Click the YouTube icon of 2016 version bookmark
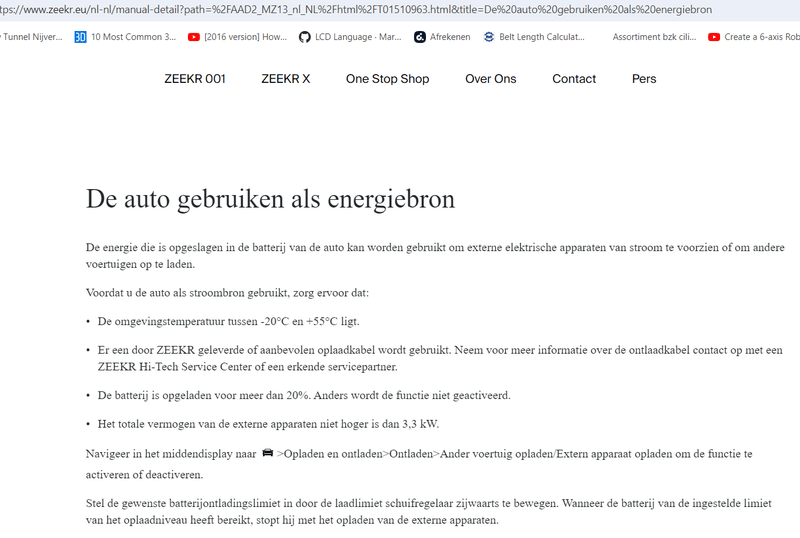Screen dimensions: 800x538 [x=193, y=37]
